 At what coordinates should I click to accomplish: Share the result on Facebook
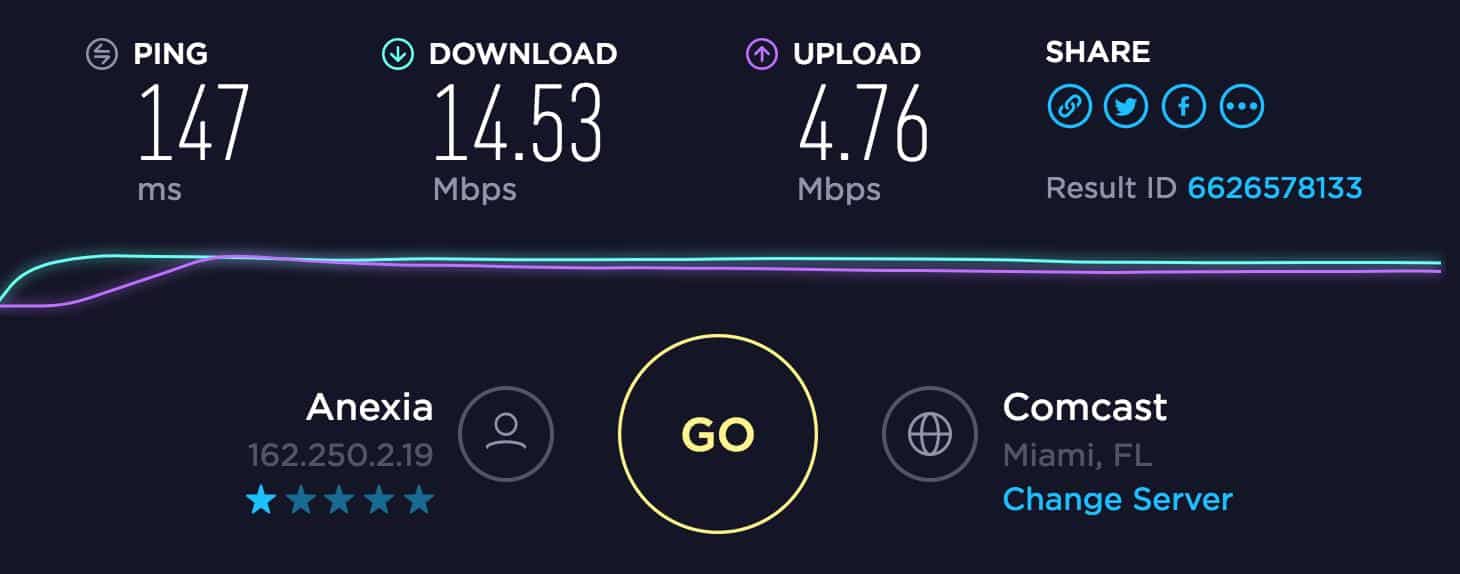pos(1184,106)
